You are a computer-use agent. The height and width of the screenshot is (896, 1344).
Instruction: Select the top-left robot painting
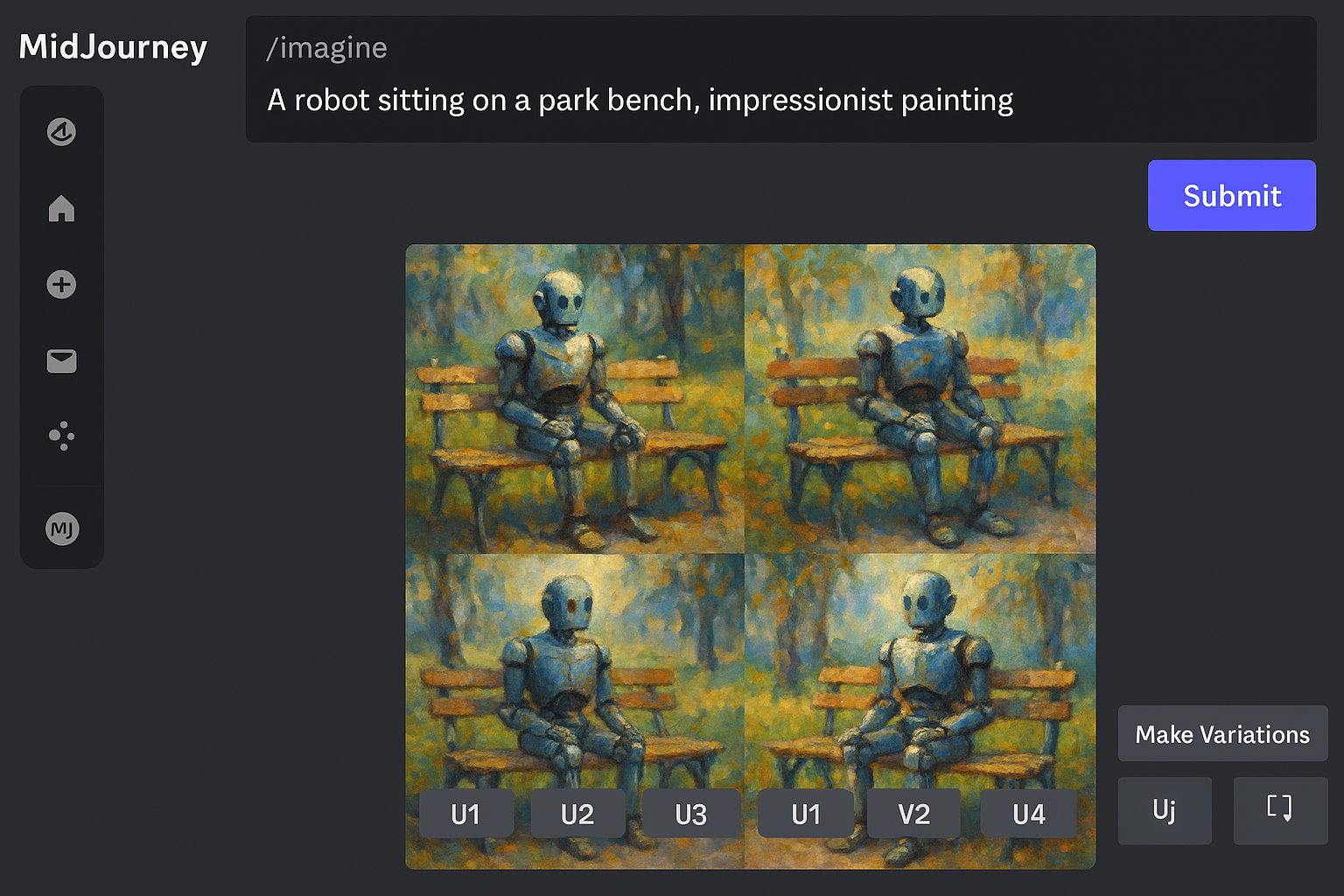click(x=575, y=399)
